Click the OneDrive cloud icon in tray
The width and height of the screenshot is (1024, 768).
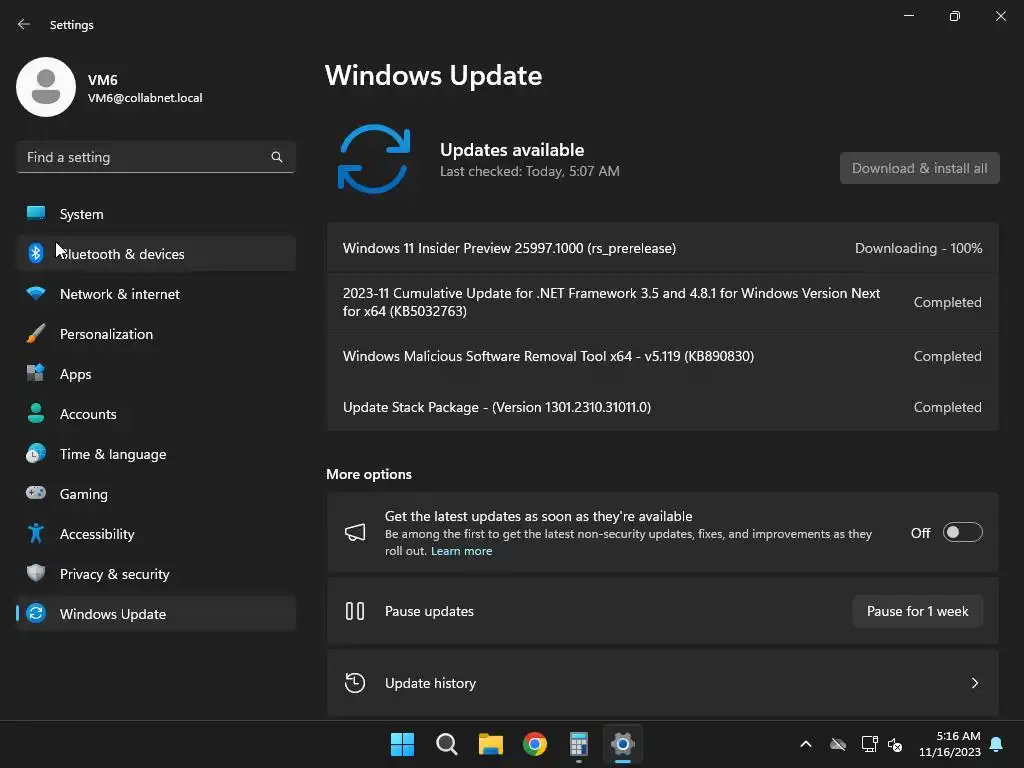click(x=838, y=744)
